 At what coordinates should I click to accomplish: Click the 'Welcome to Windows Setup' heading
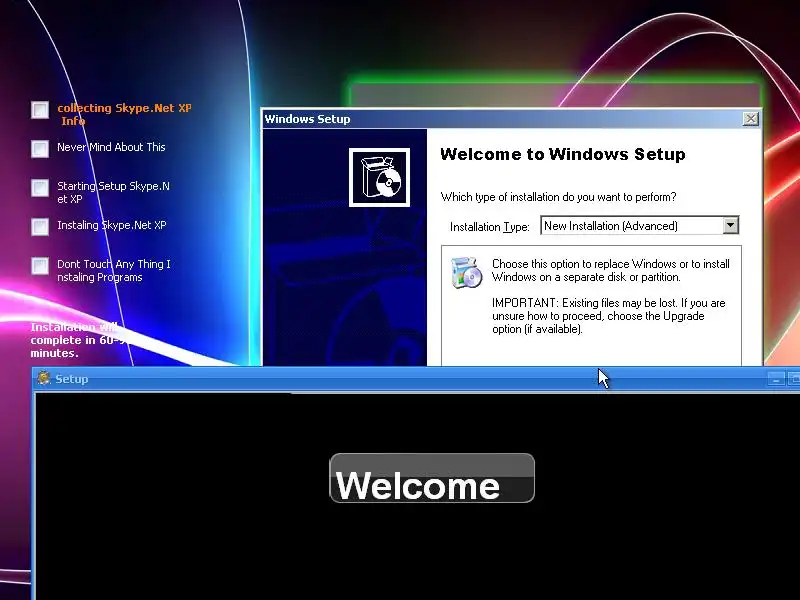tap(563, 154)
